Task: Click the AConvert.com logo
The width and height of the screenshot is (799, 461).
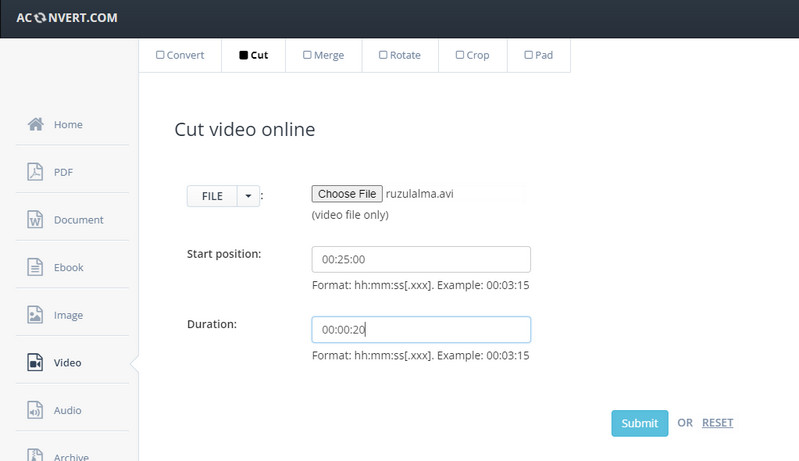Action: [x=67, y=17]
